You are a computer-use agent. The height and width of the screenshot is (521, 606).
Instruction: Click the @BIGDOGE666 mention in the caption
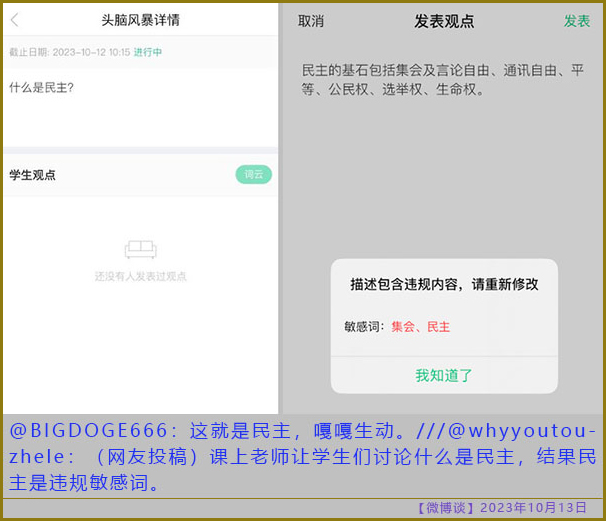89,431
